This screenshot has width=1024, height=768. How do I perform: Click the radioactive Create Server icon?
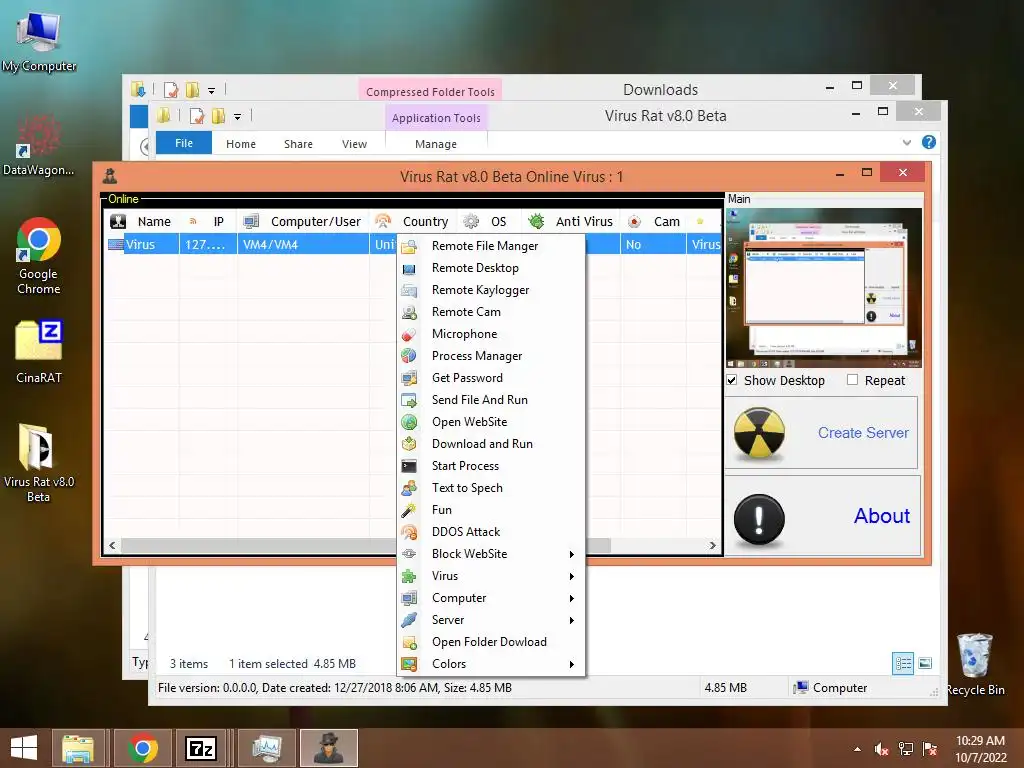(x=759, y=434)
